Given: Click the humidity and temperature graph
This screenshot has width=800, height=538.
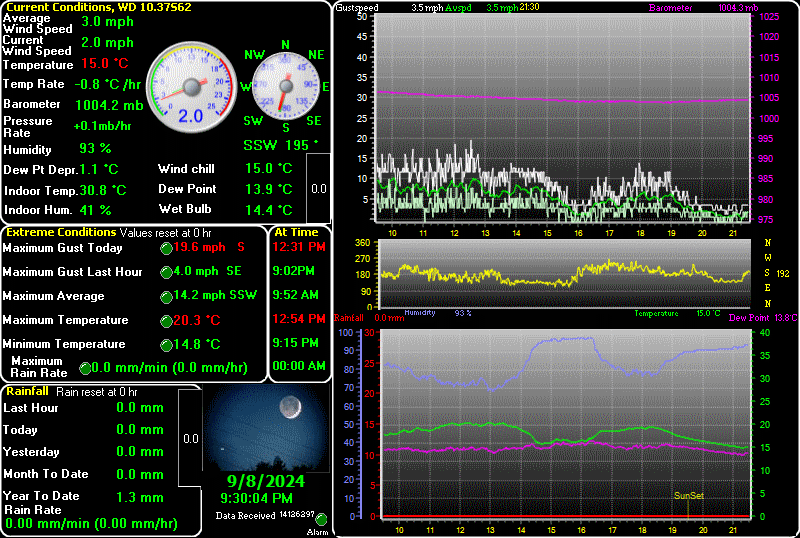Looking at the screenshot, I should coord(566,424).
